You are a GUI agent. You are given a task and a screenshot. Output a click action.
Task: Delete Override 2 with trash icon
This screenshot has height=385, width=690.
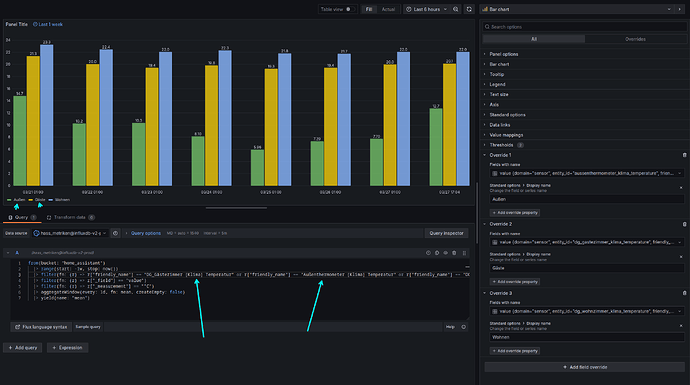(x=684, y=224)
